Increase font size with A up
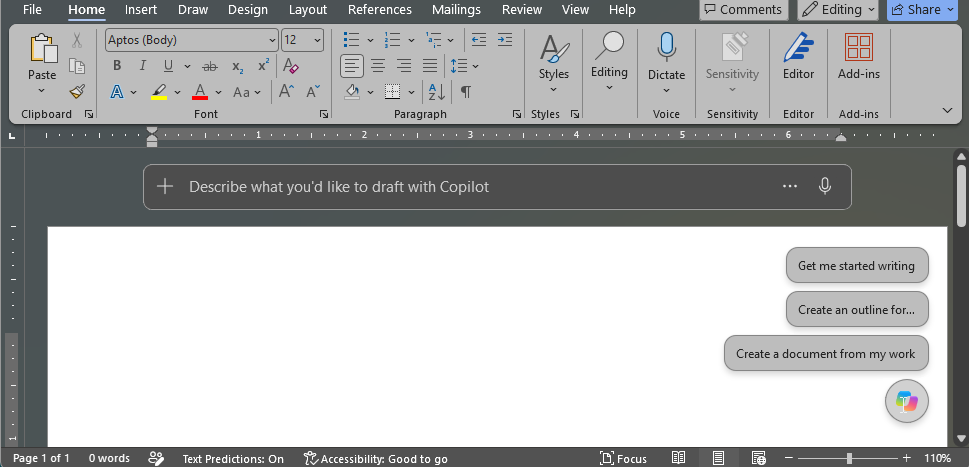 pyautogui.click(x=286, y=91)
